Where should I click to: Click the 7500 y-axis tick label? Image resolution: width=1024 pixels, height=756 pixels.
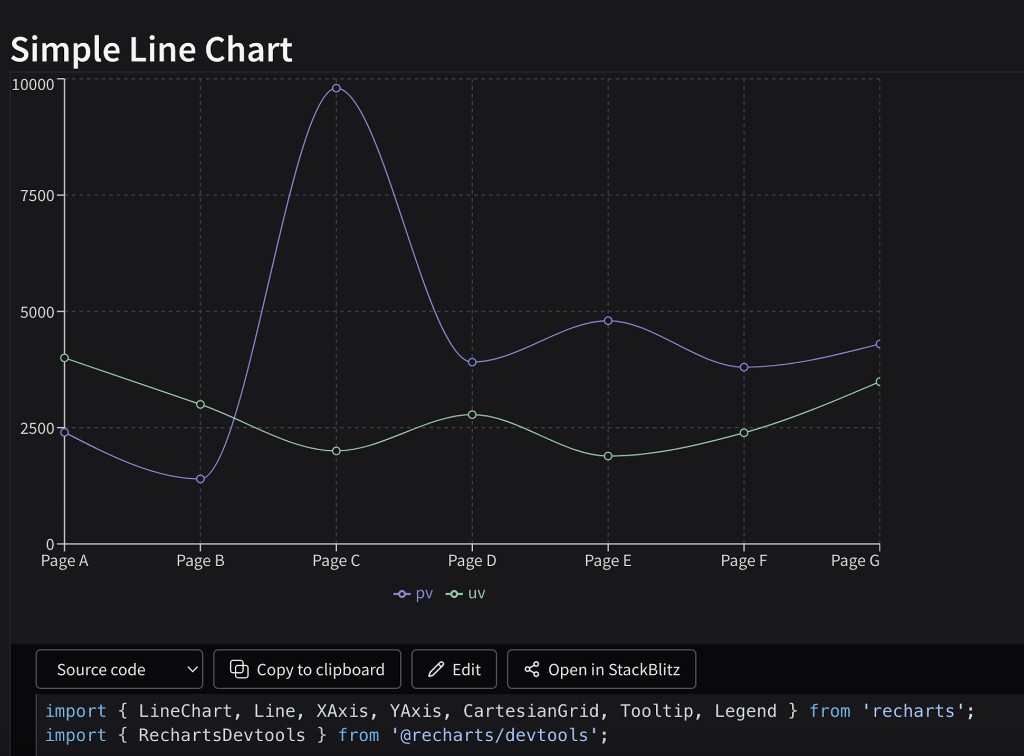37,195
